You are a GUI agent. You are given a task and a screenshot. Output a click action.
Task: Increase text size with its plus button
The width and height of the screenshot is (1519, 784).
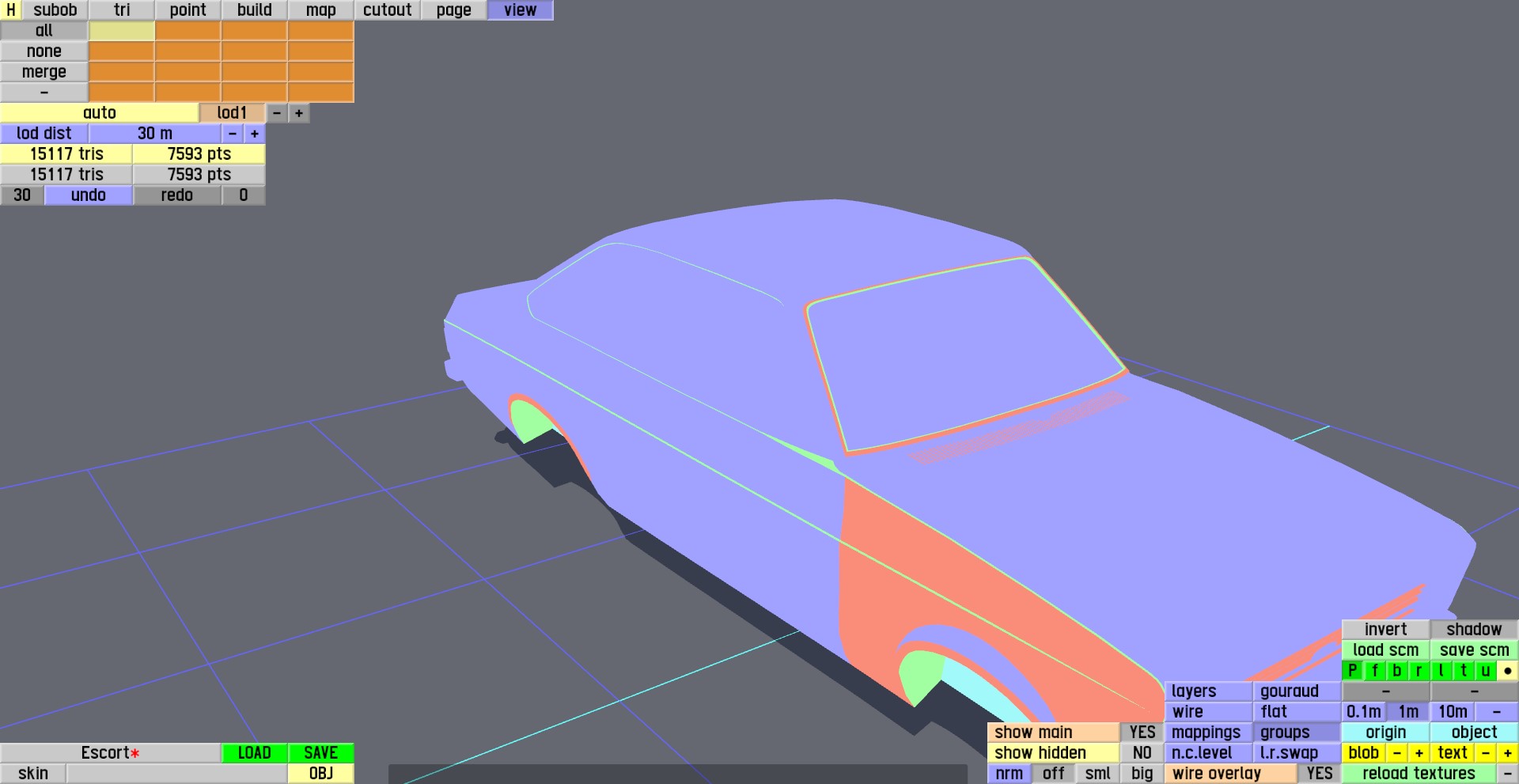(1508, 753)
